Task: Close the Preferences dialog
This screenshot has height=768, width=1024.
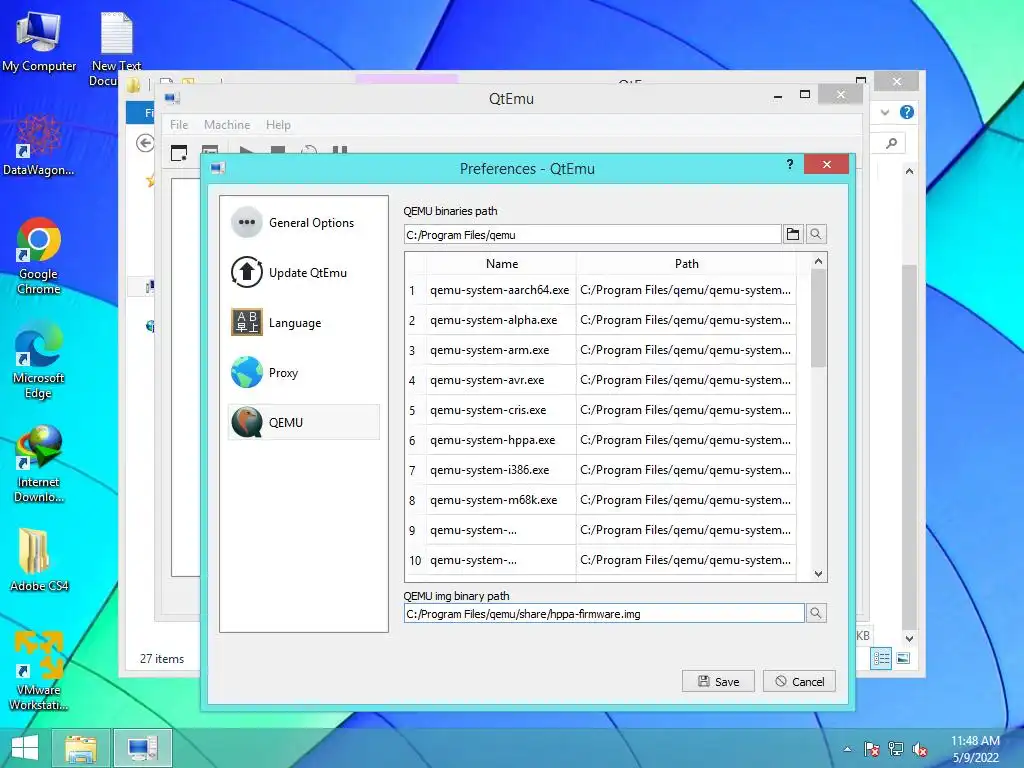Action: coord(827,164)
